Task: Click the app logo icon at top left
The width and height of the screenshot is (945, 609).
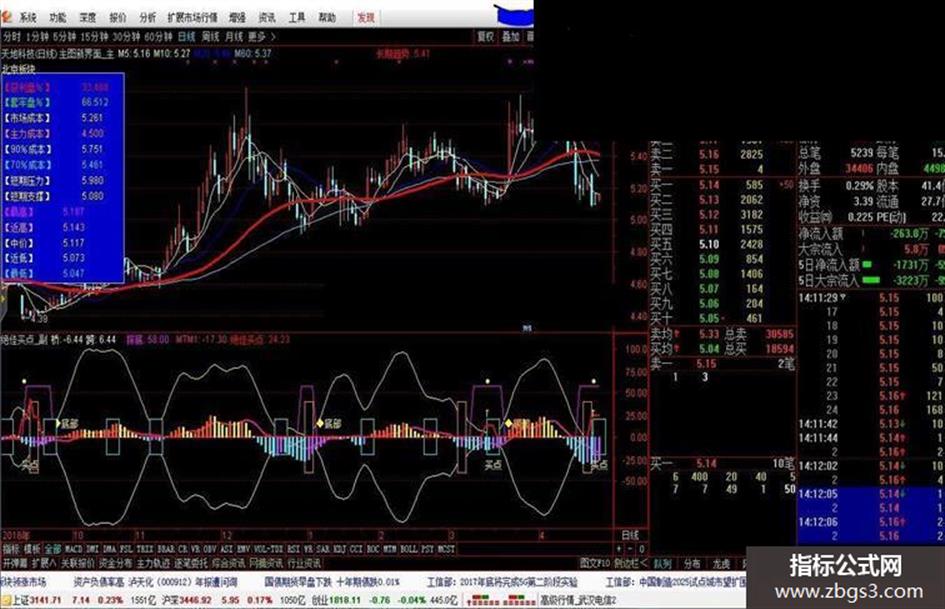Action: 7,17
